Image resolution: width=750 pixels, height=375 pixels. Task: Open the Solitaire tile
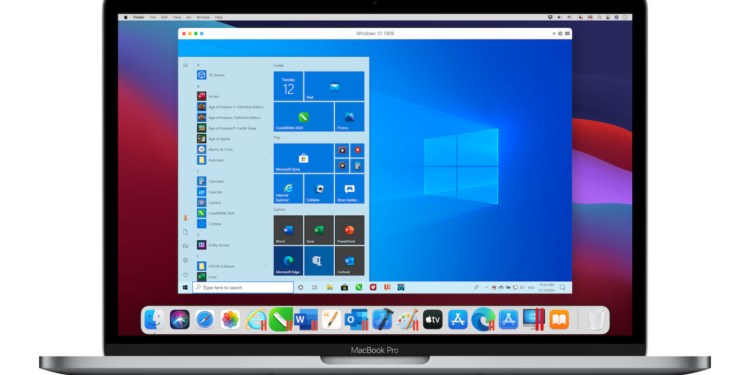(x=319, y=188)
